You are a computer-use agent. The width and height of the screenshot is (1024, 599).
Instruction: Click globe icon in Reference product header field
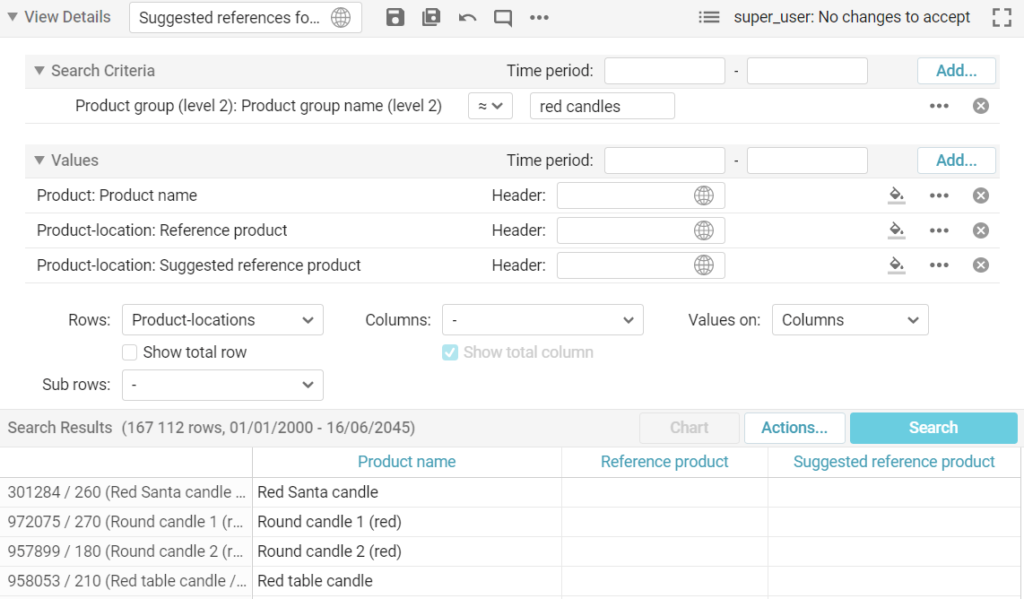(x=704, y=230)
